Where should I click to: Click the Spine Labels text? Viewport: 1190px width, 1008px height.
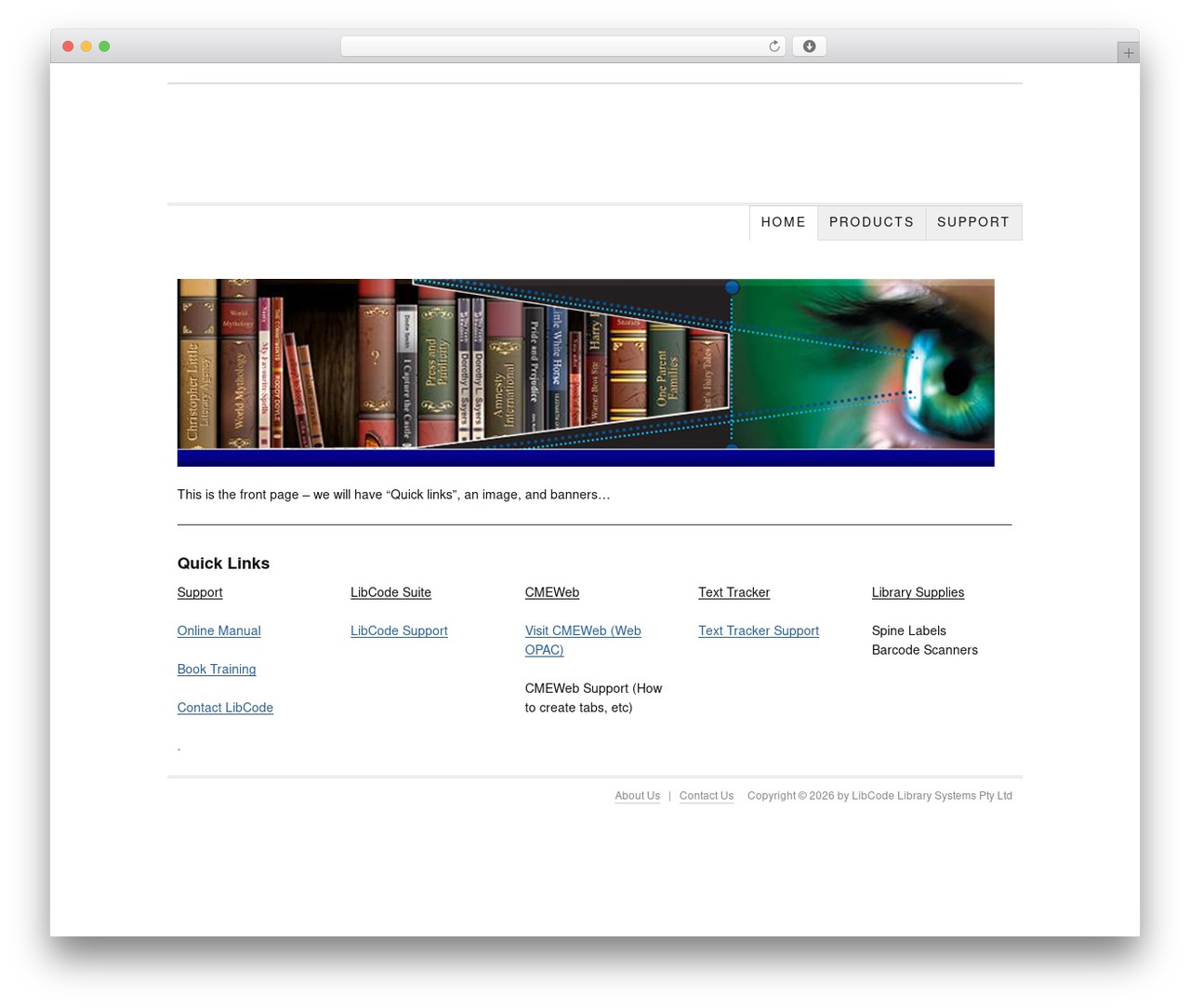(x=909, y=630)
